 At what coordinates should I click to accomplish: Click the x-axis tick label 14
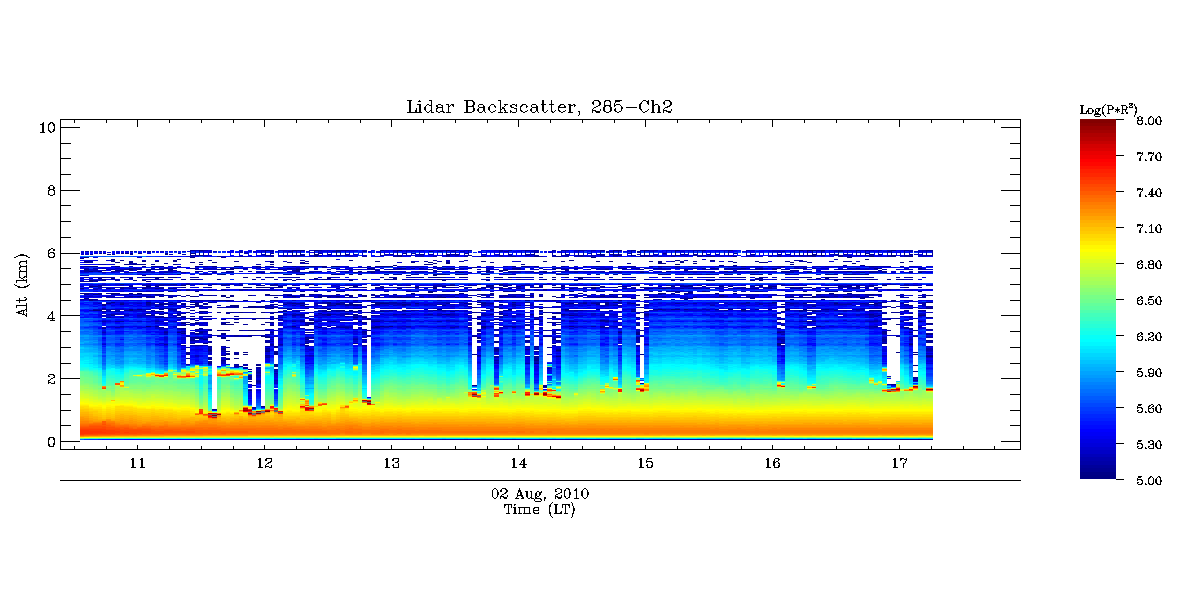tap(518, 464)
